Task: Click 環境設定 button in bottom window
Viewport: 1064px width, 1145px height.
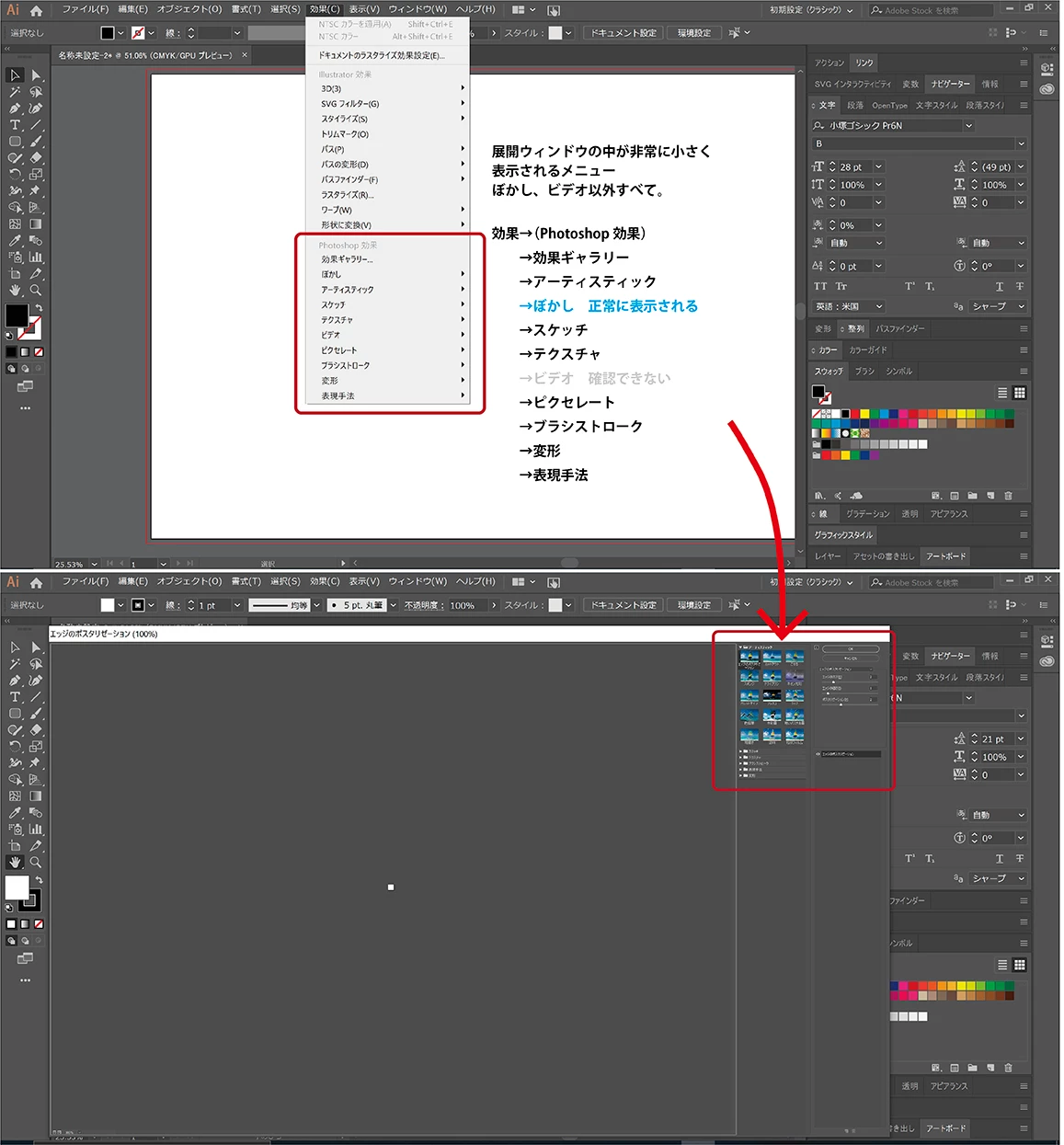Action: [x=694, y=605]
